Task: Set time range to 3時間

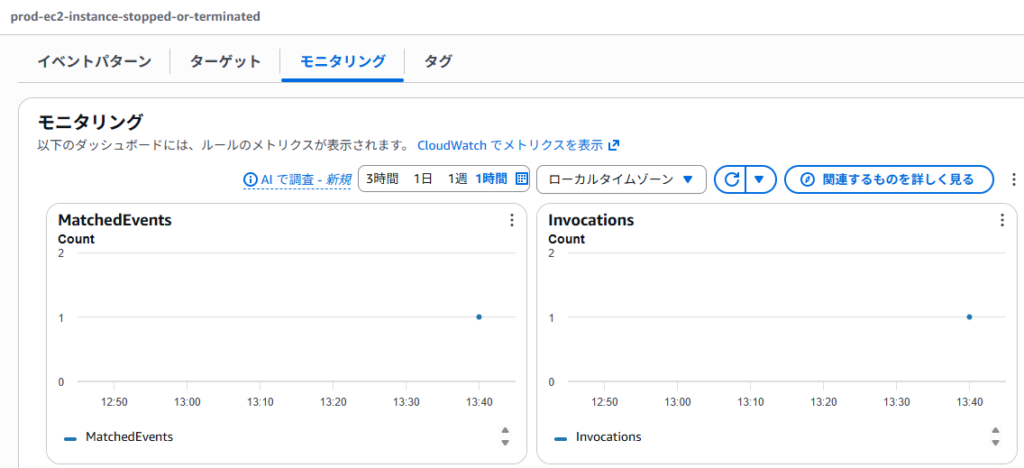Action: (382, 179)
